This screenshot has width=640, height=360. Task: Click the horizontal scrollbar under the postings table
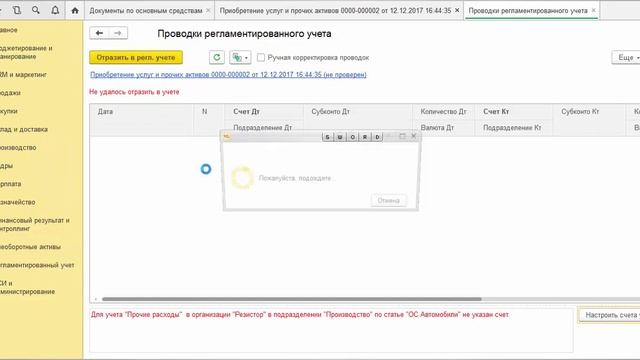(x=291, y=299)
